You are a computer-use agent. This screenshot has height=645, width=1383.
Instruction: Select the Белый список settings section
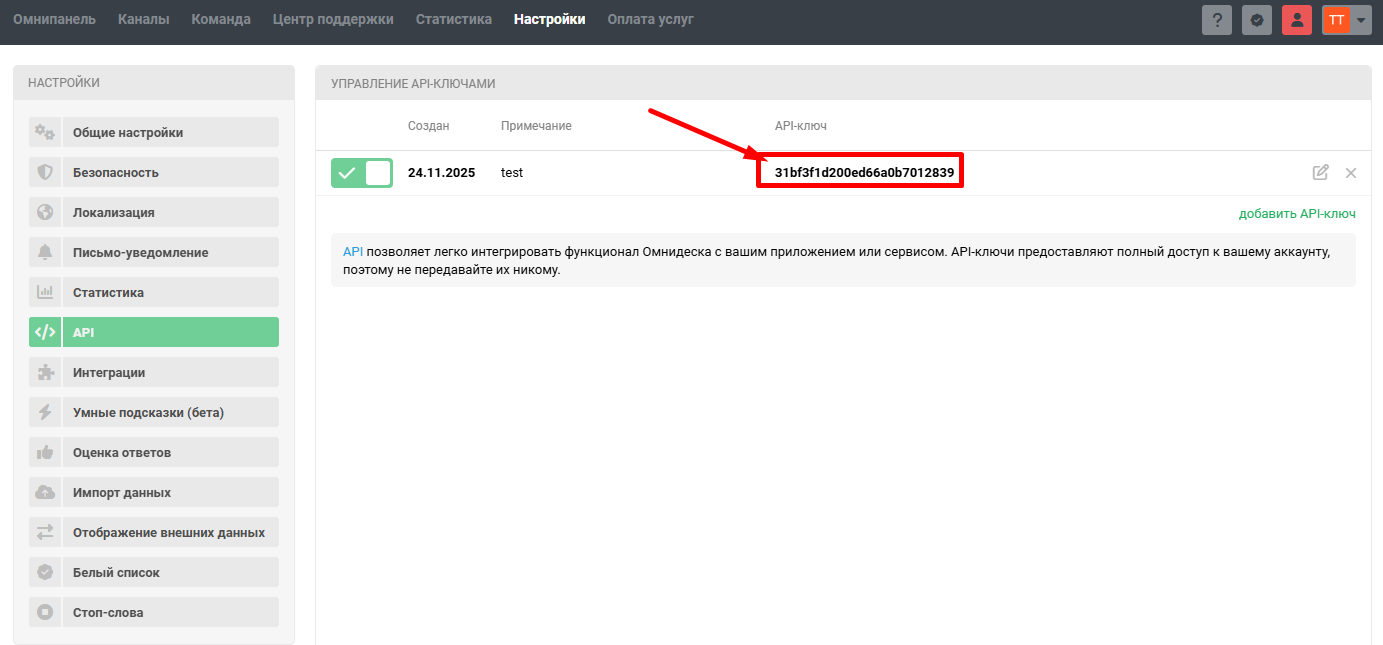pos(116,572)
